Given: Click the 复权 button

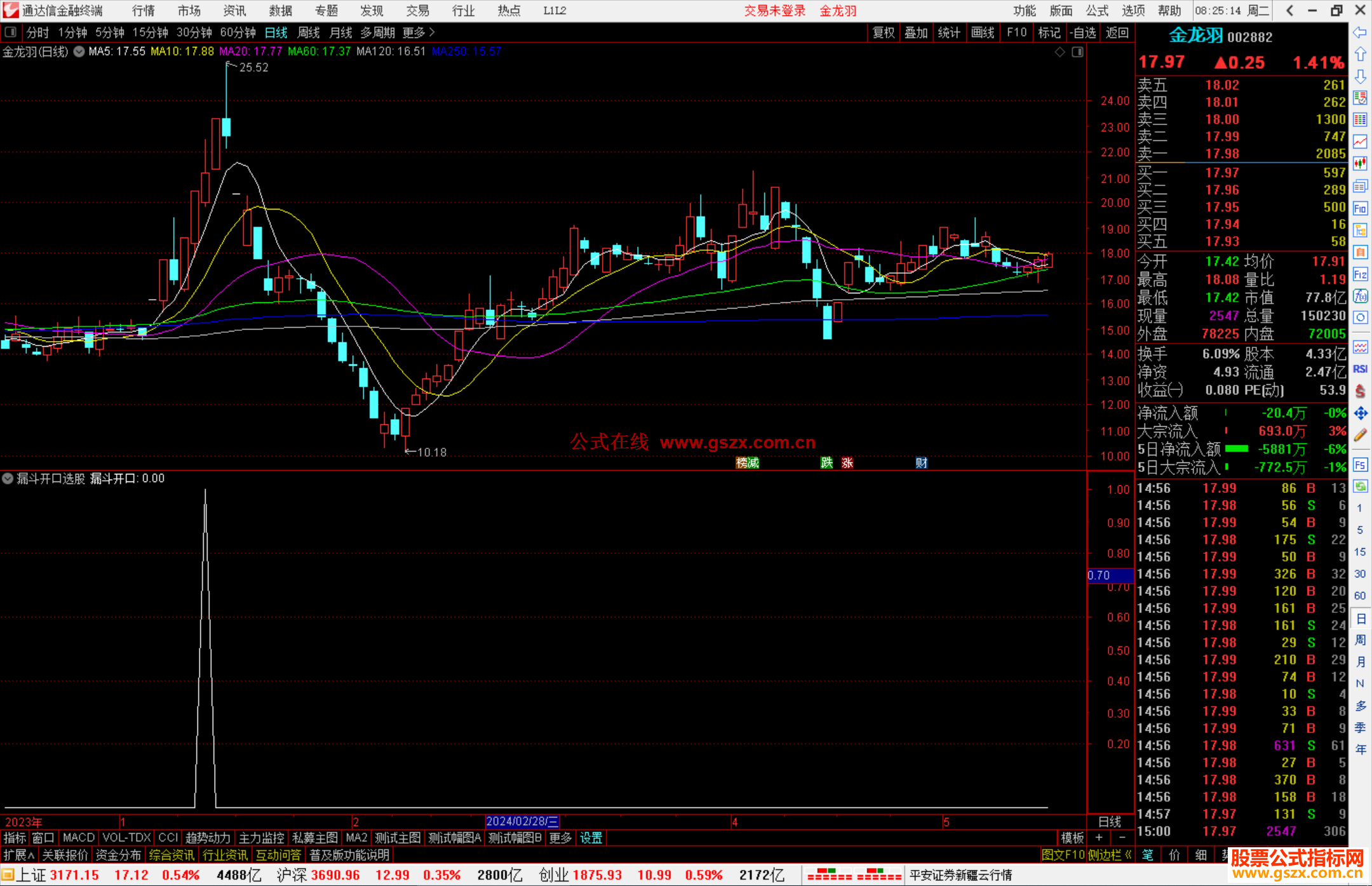Looking at the screenshot, I should click(x=883, y=32).
